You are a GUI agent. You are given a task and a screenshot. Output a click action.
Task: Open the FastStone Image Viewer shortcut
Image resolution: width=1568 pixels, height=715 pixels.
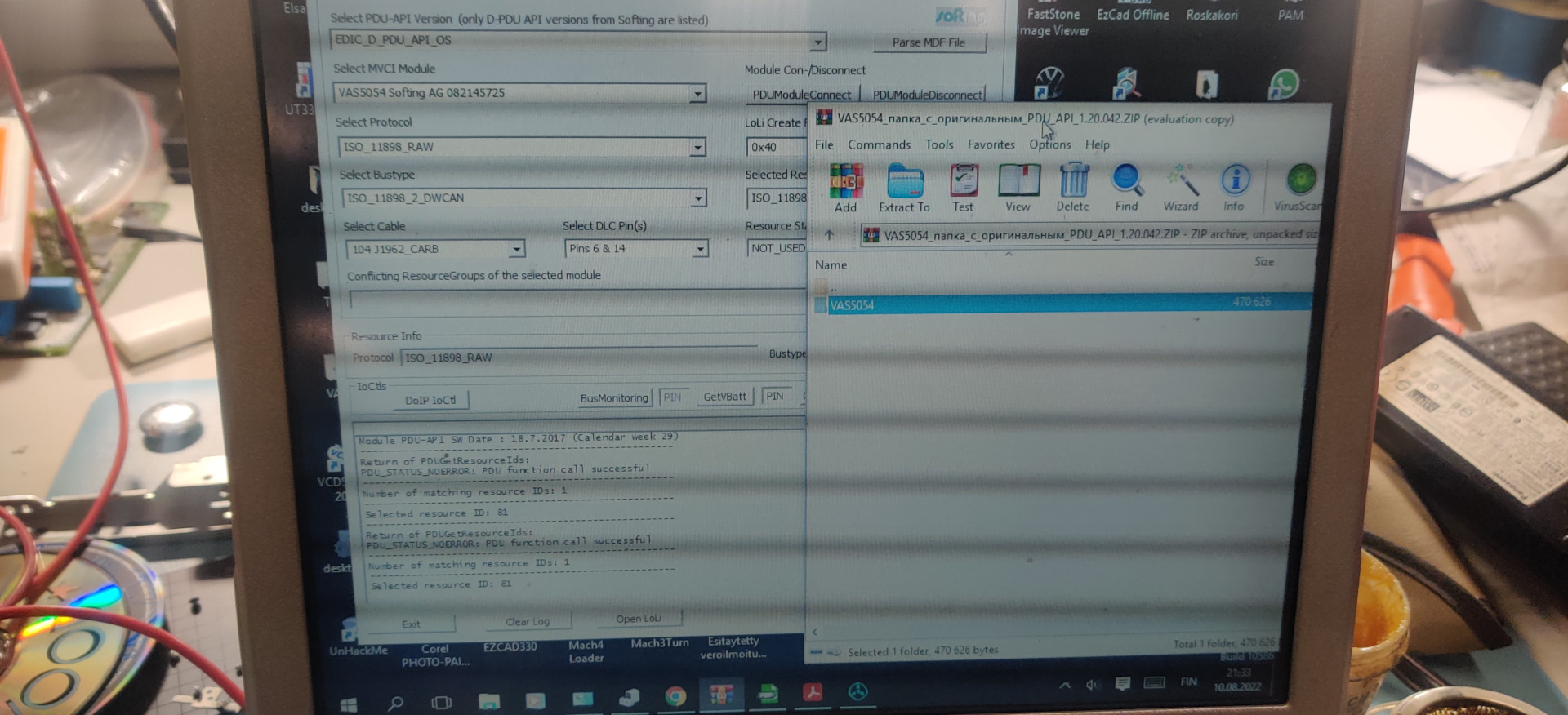(x=1053, y=22)
